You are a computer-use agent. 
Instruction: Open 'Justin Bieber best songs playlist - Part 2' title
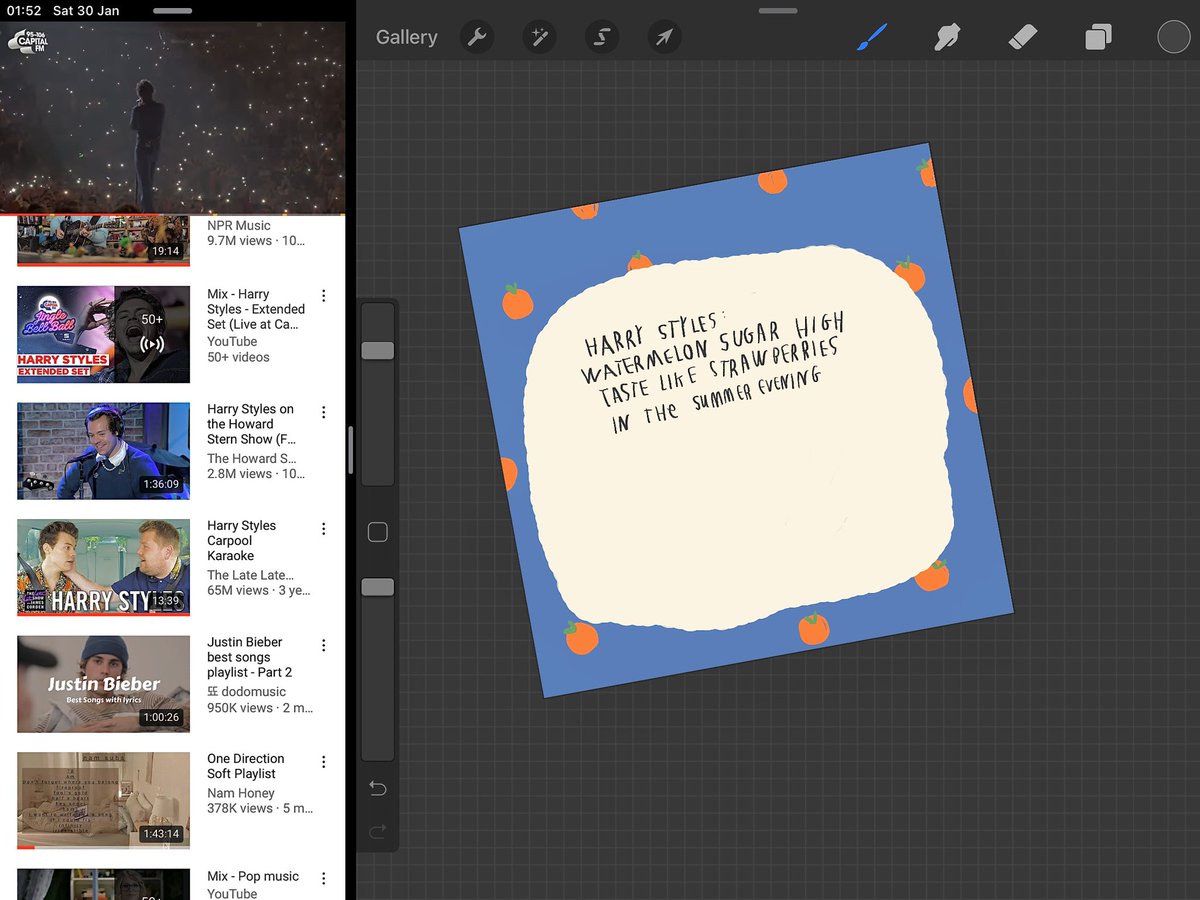[250, 657]
